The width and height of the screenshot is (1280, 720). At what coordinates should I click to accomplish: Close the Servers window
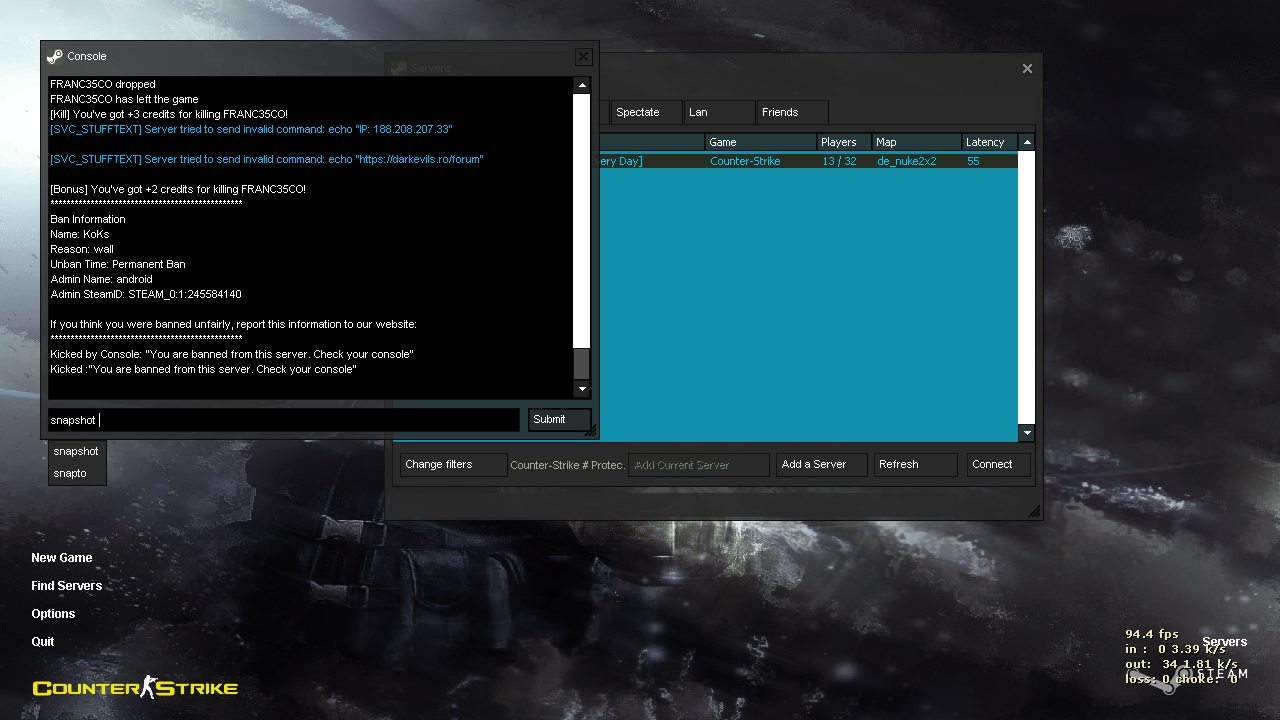[1027, 69]
